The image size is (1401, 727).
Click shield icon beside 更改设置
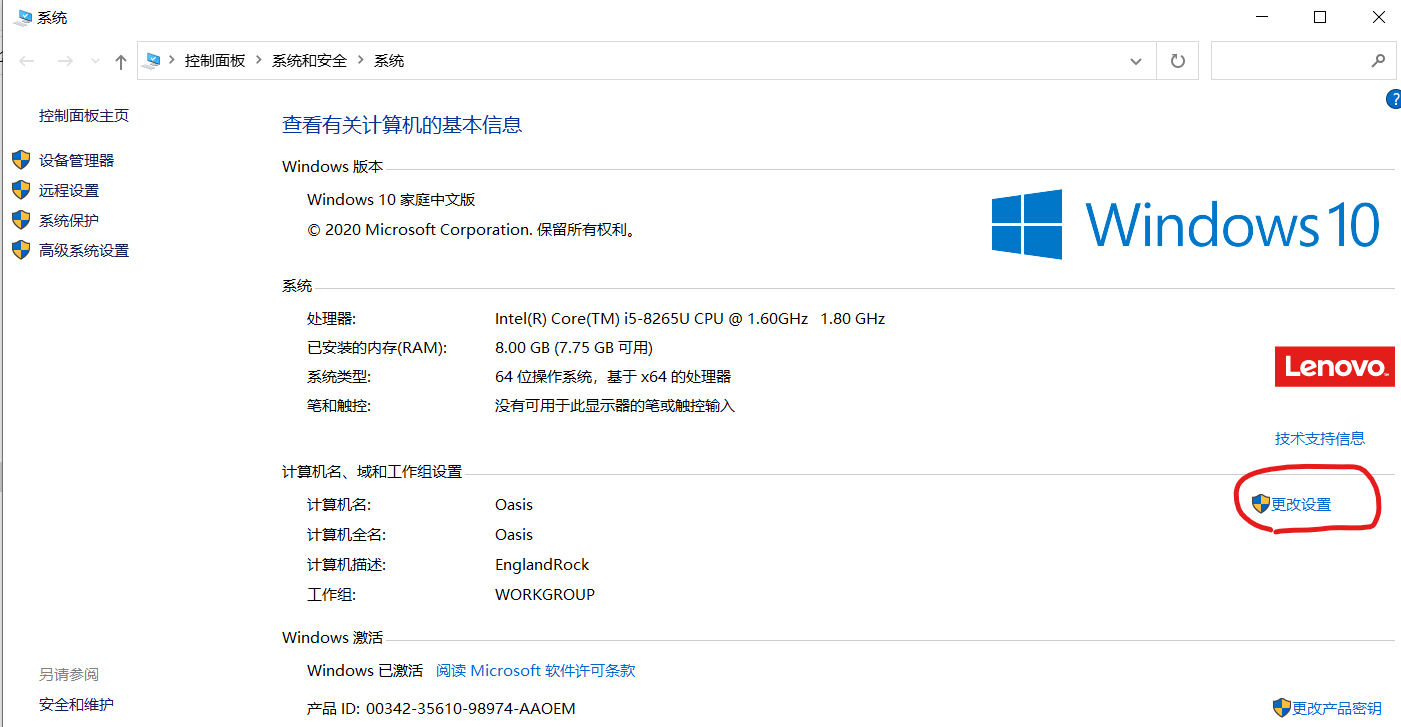1261,504
